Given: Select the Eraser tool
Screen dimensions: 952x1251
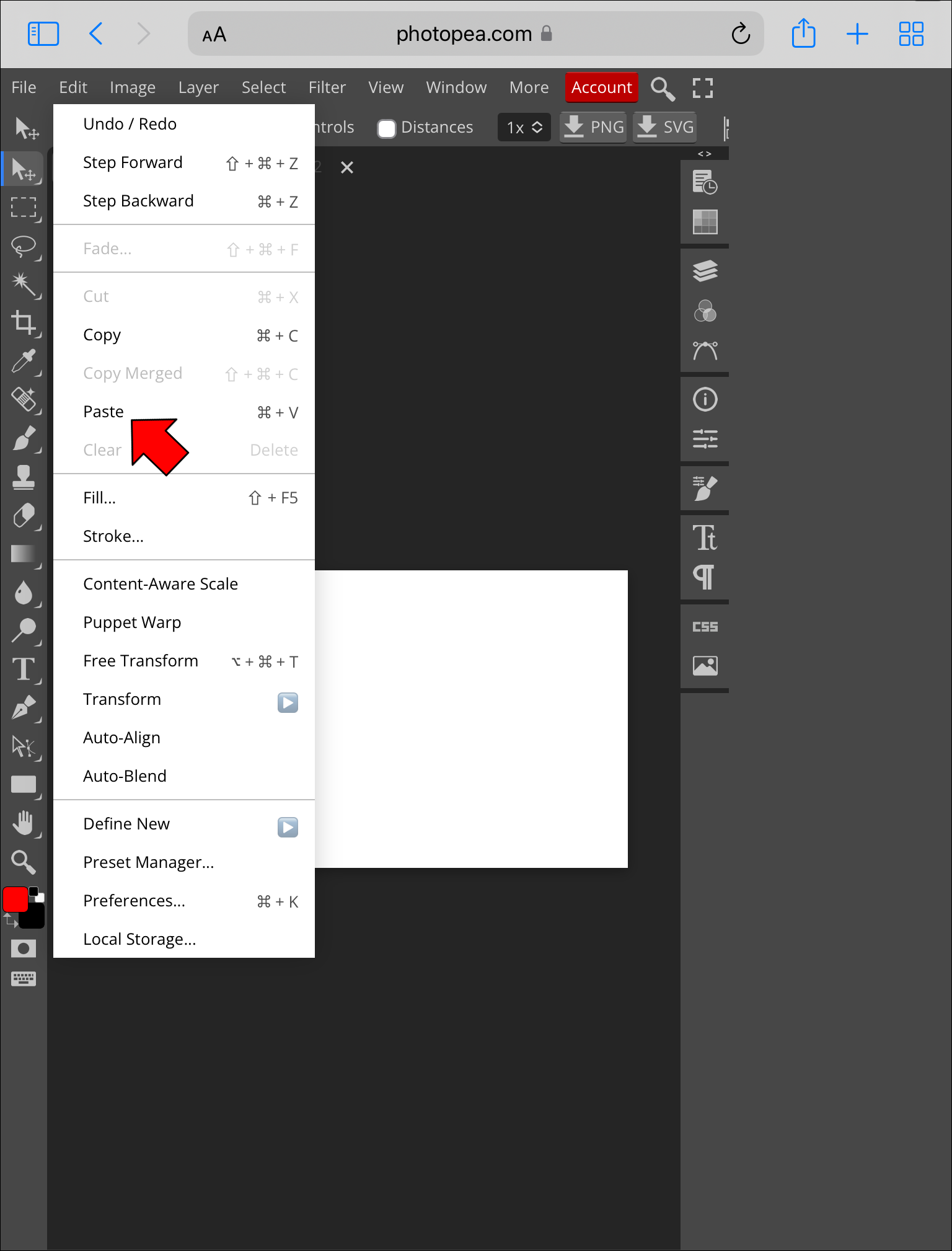Looking at the screenshot, I should 24,515.
